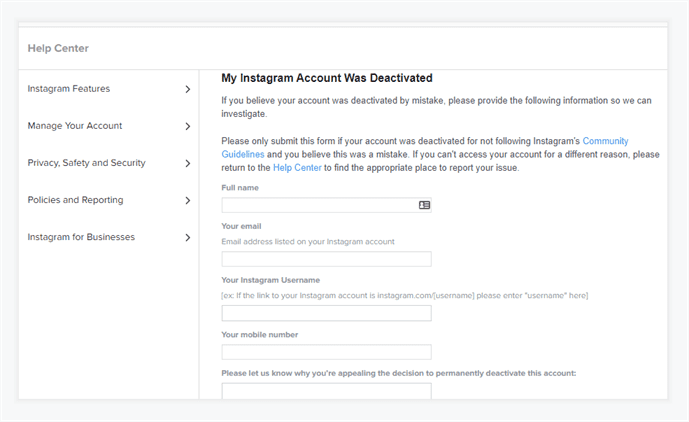The width and height of the screenshot is (689, 422).
Task: Select Policies and Reporting section
Action: pos(75,200)
